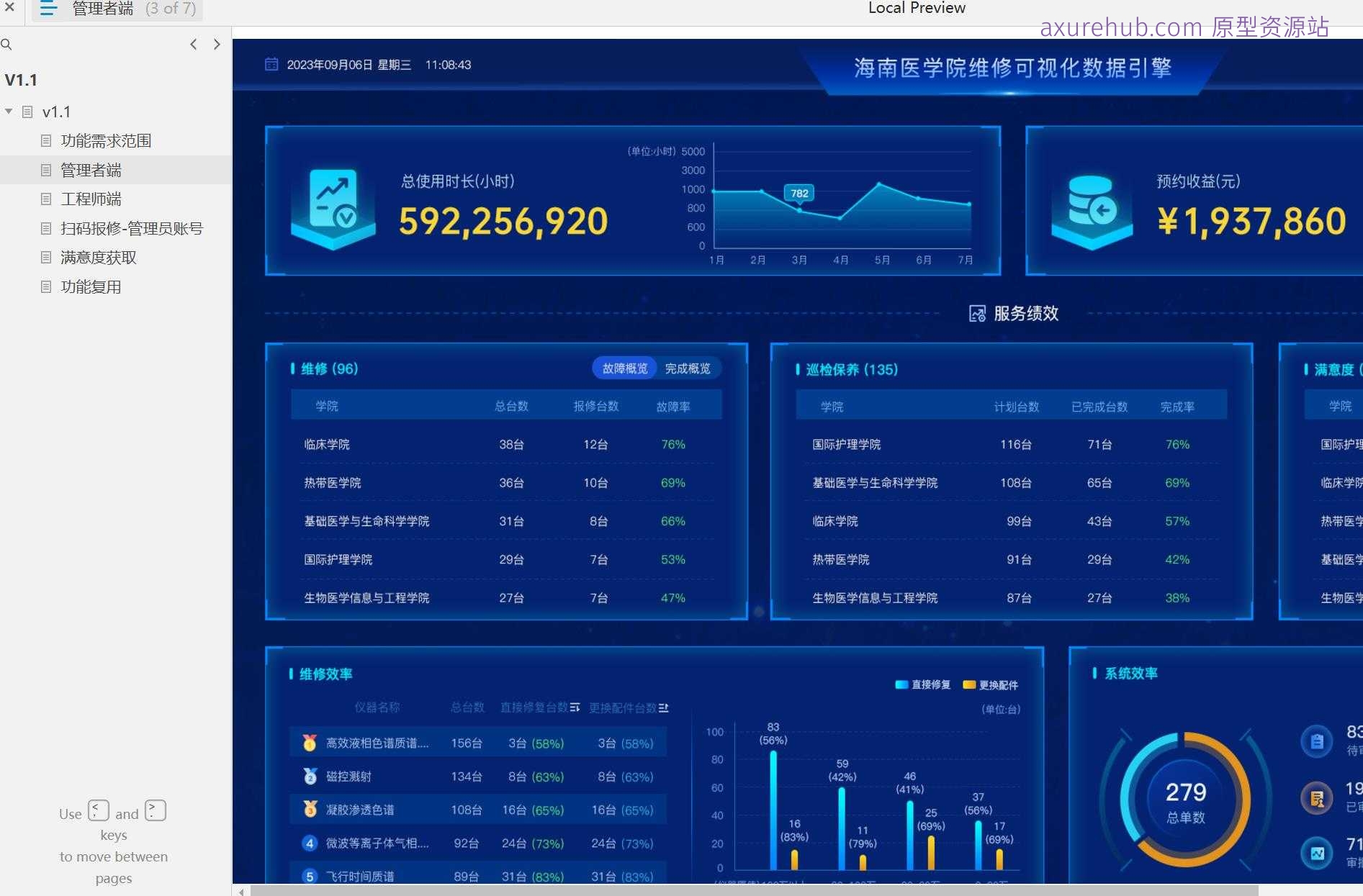Image resolution: width=1363 pixels, height=896 pixels.
Task: Click the next page arrow above the sidebar
Action: [217, 44]
